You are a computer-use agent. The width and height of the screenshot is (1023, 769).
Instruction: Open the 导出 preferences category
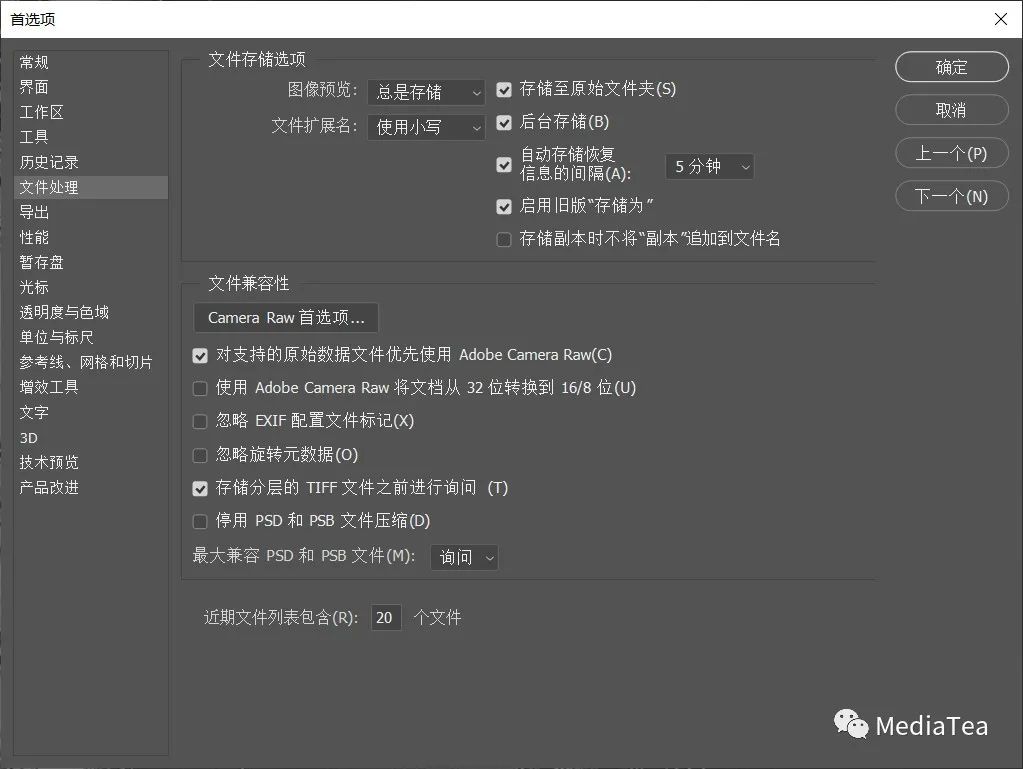coord(91,212)
